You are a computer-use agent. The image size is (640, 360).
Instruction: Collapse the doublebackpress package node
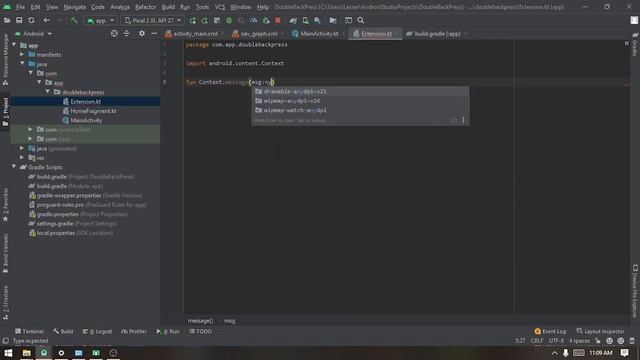click(48, 92)
